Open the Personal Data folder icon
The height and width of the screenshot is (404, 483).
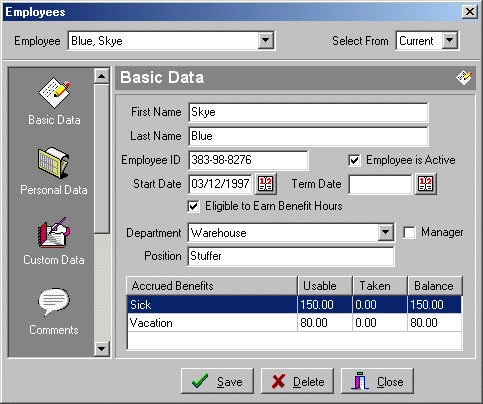point(53,163)
